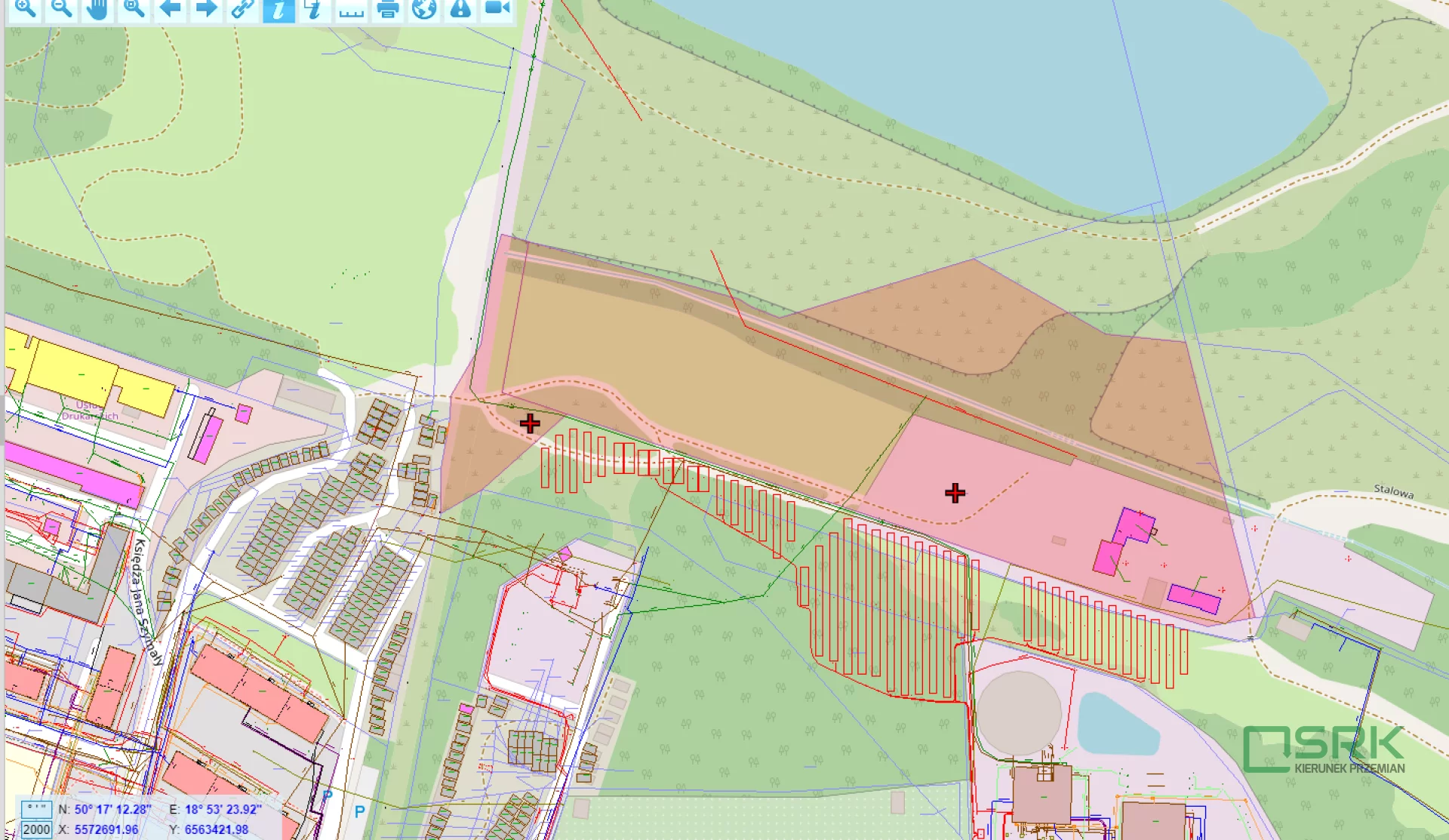
Task: Select the area info tool
Action: 314,9
